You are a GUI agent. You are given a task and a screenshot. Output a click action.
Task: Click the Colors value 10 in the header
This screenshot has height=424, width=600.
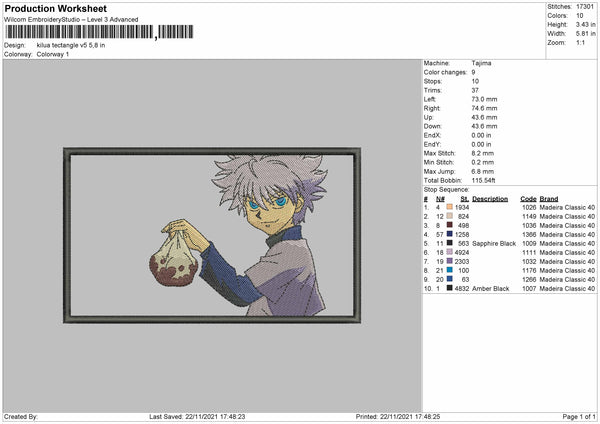(580, 16)
